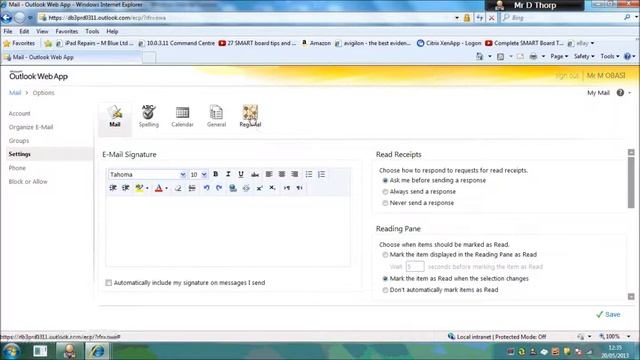Viewport: 640px width, 360px height.
Task: Click Save button
Action: (608, 314)
